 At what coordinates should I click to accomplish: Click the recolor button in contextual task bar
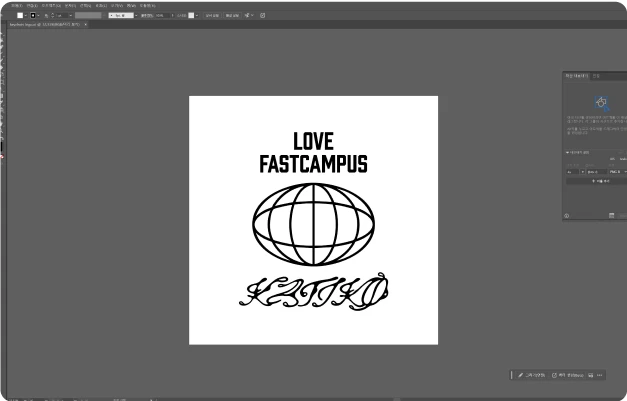(568, 375)
